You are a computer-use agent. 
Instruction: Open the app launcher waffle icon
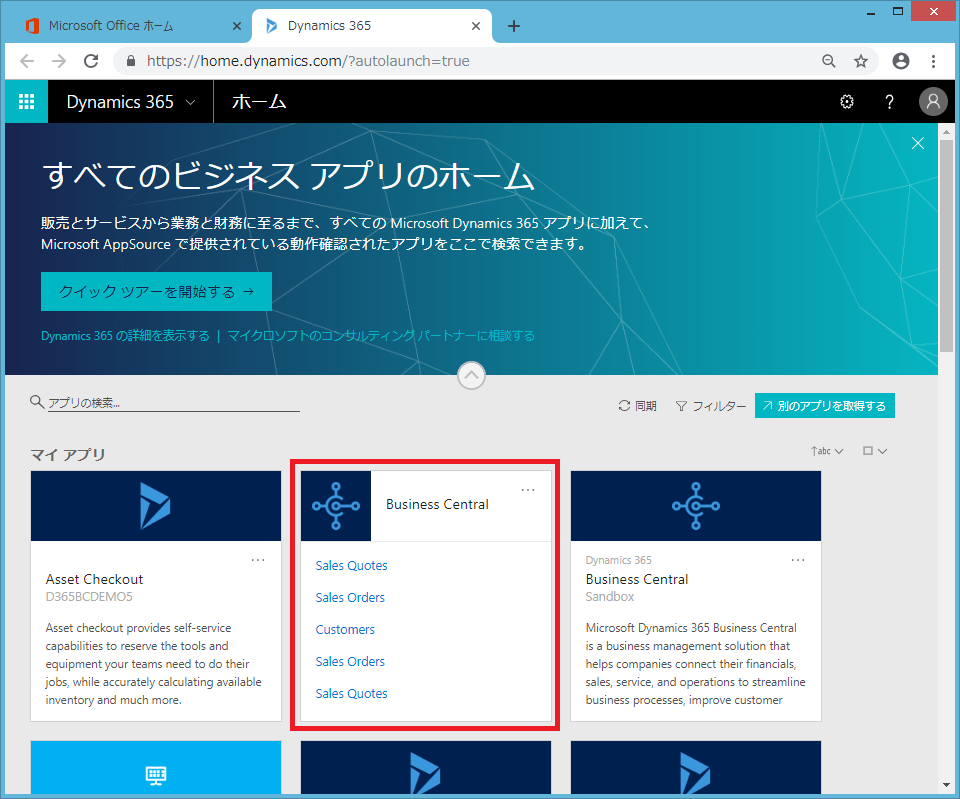click(x=26, y=102)
